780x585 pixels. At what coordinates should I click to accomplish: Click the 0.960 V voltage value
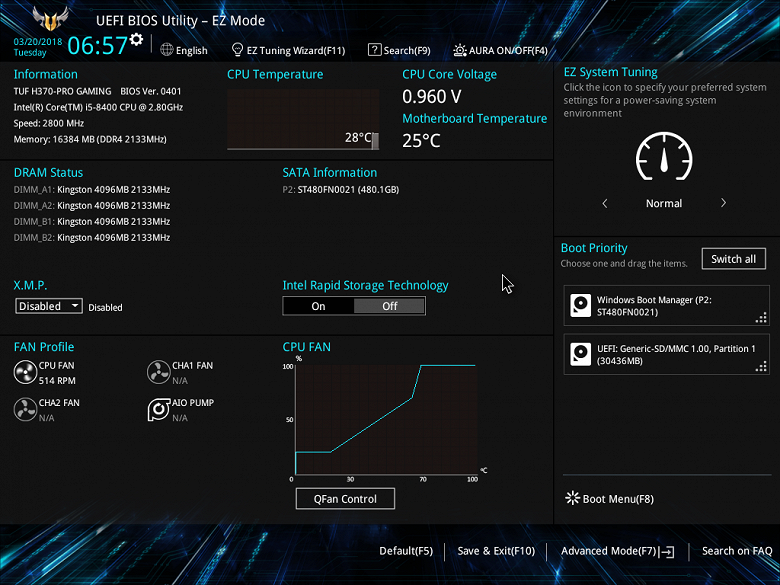coord(432,97)
